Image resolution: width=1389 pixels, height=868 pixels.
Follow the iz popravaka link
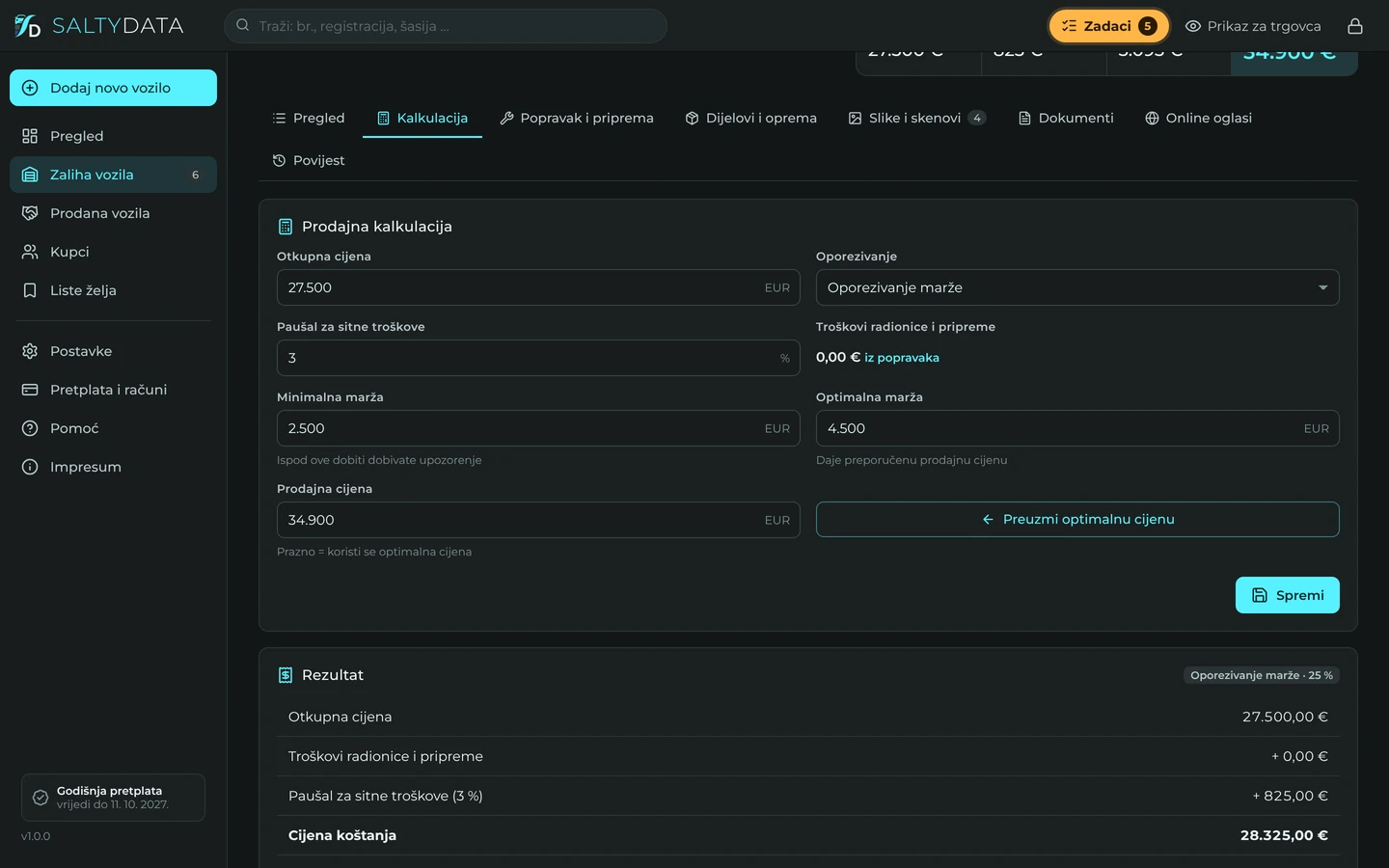tap(902, 358)
